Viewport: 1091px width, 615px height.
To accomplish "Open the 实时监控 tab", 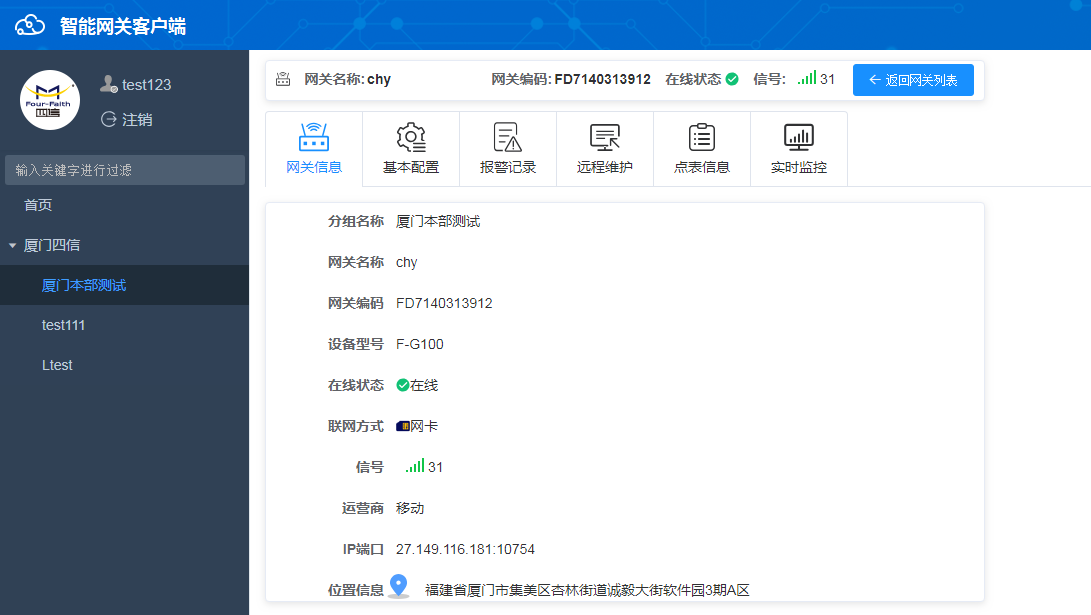I will 799,149.
